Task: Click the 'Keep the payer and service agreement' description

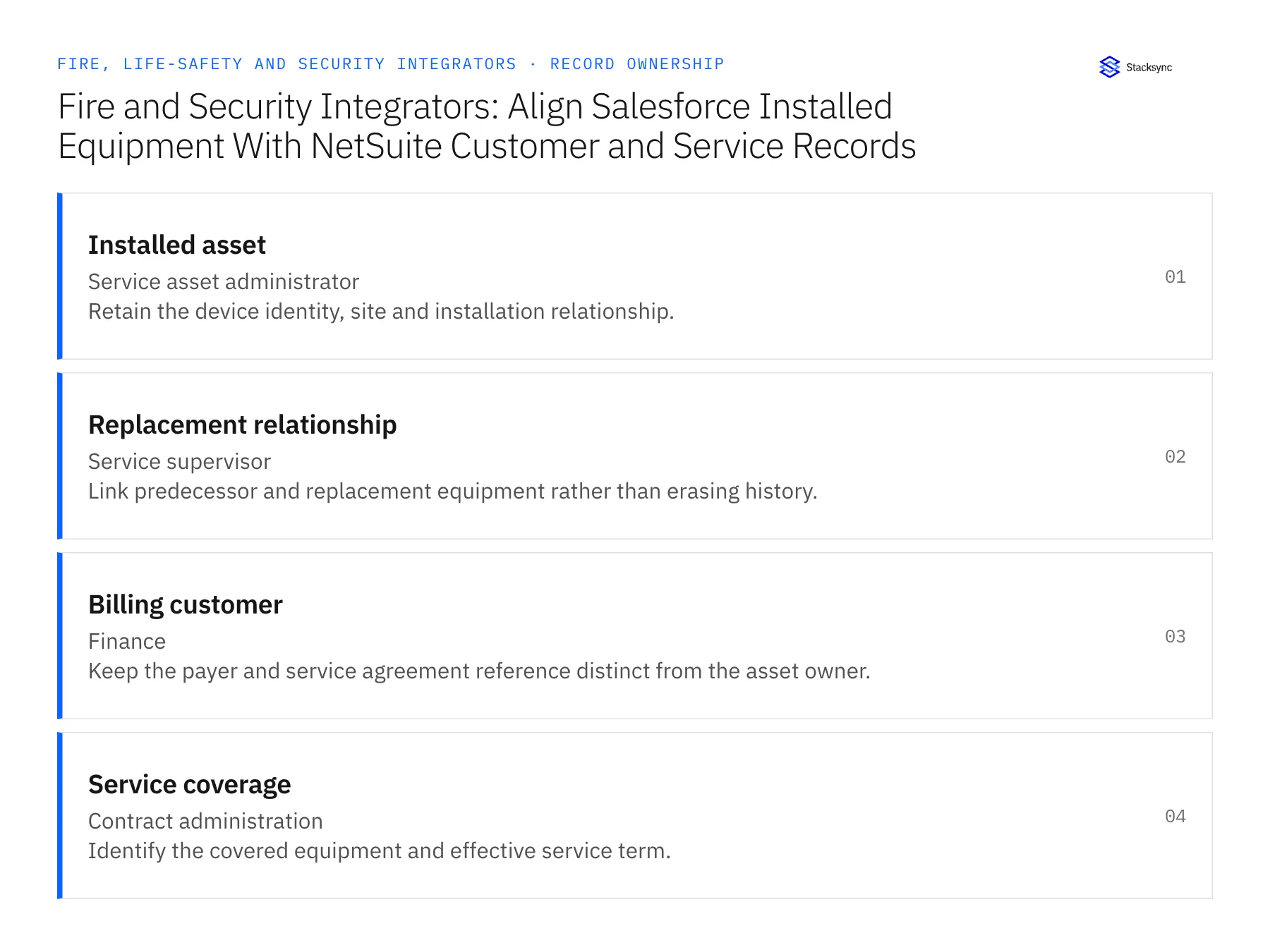Action: tap(479, 671)
